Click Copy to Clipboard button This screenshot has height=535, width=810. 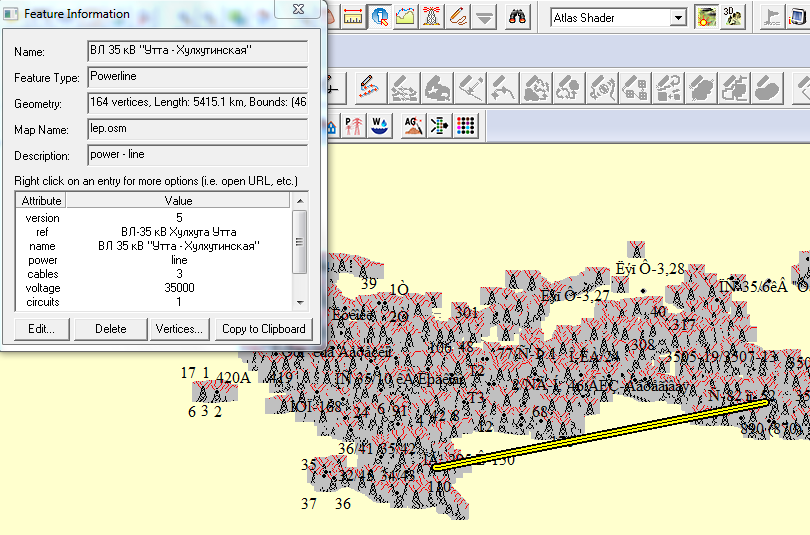pyautogui.click(x=263, y=329)
